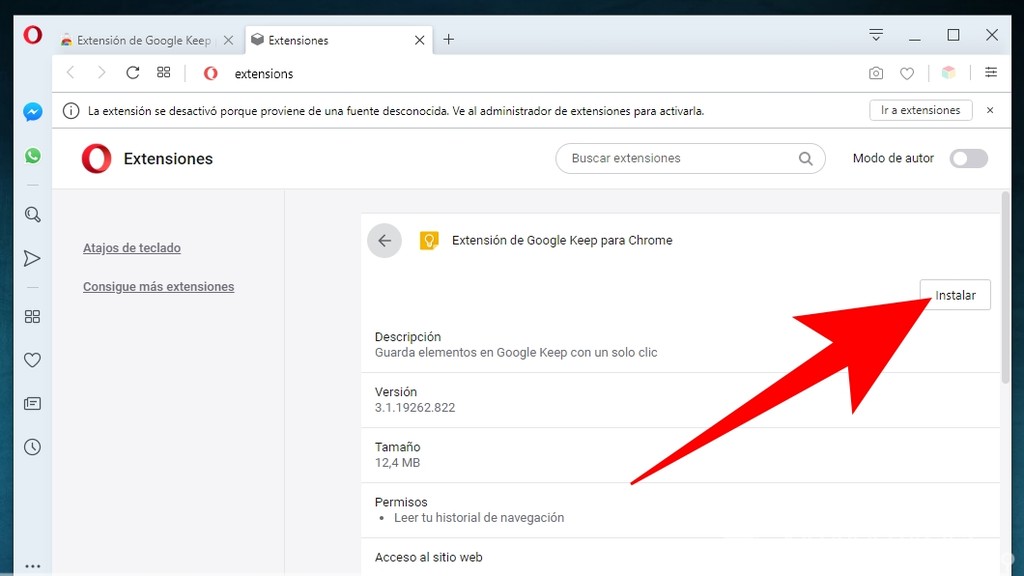
Task: Open History from the sidebar clock icon
Action: click(32, 447)
